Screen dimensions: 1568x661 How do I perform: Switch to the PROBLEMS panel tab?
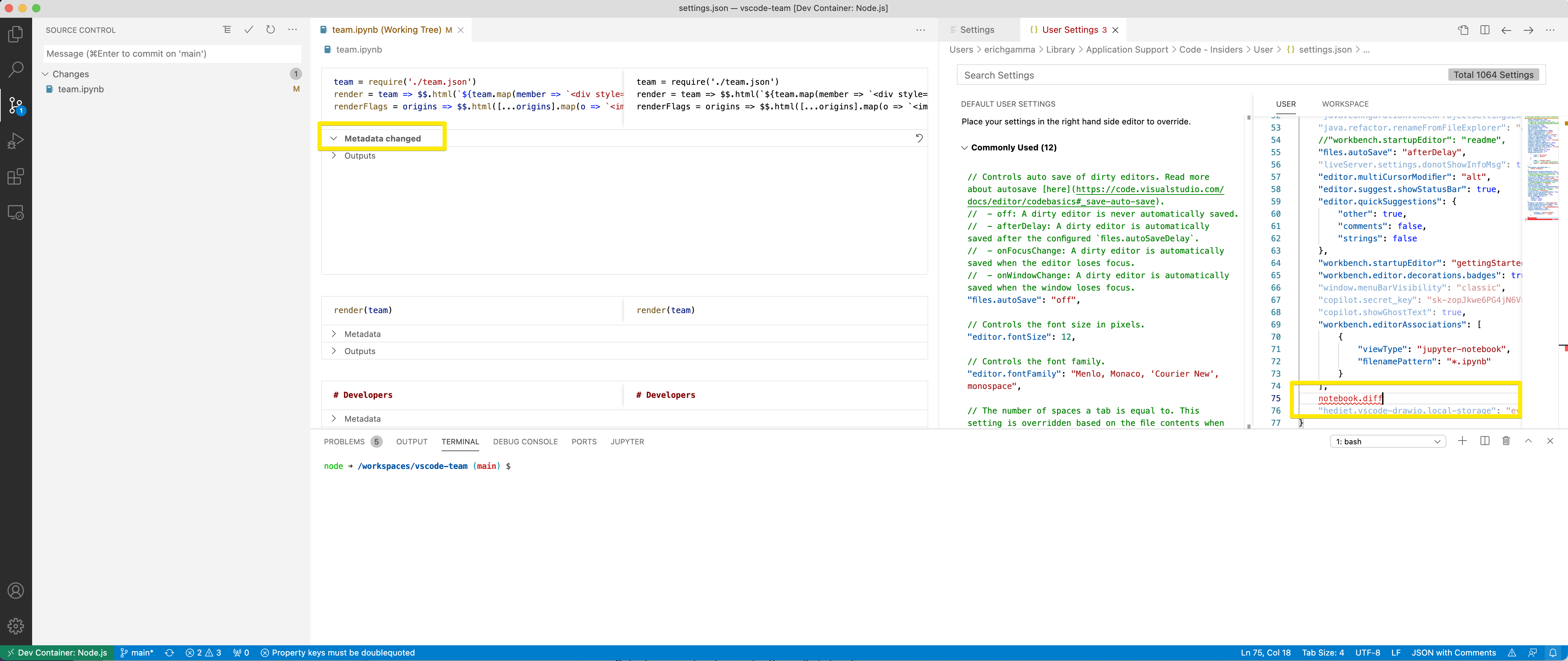click(344, 441)
